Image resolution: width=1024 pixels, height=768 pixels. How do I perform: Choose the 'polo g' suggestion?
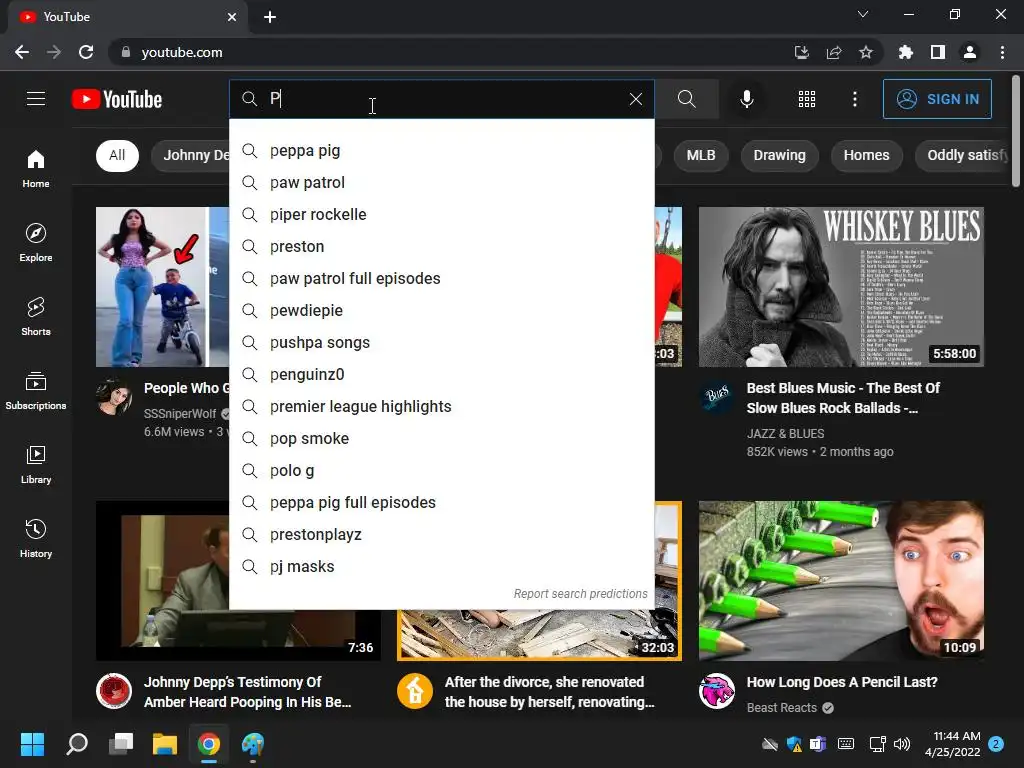[441, 471]
